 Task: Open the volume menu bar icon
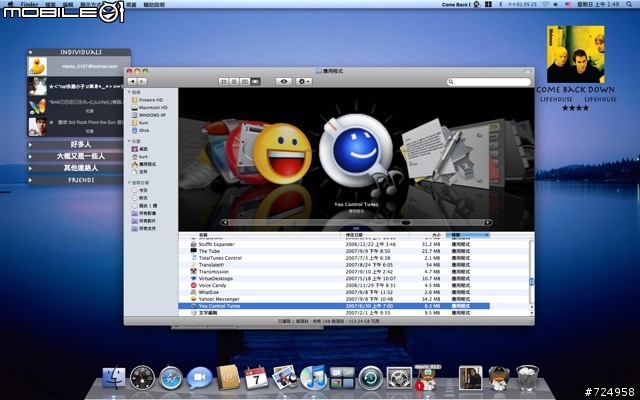[x=556, y=4]
